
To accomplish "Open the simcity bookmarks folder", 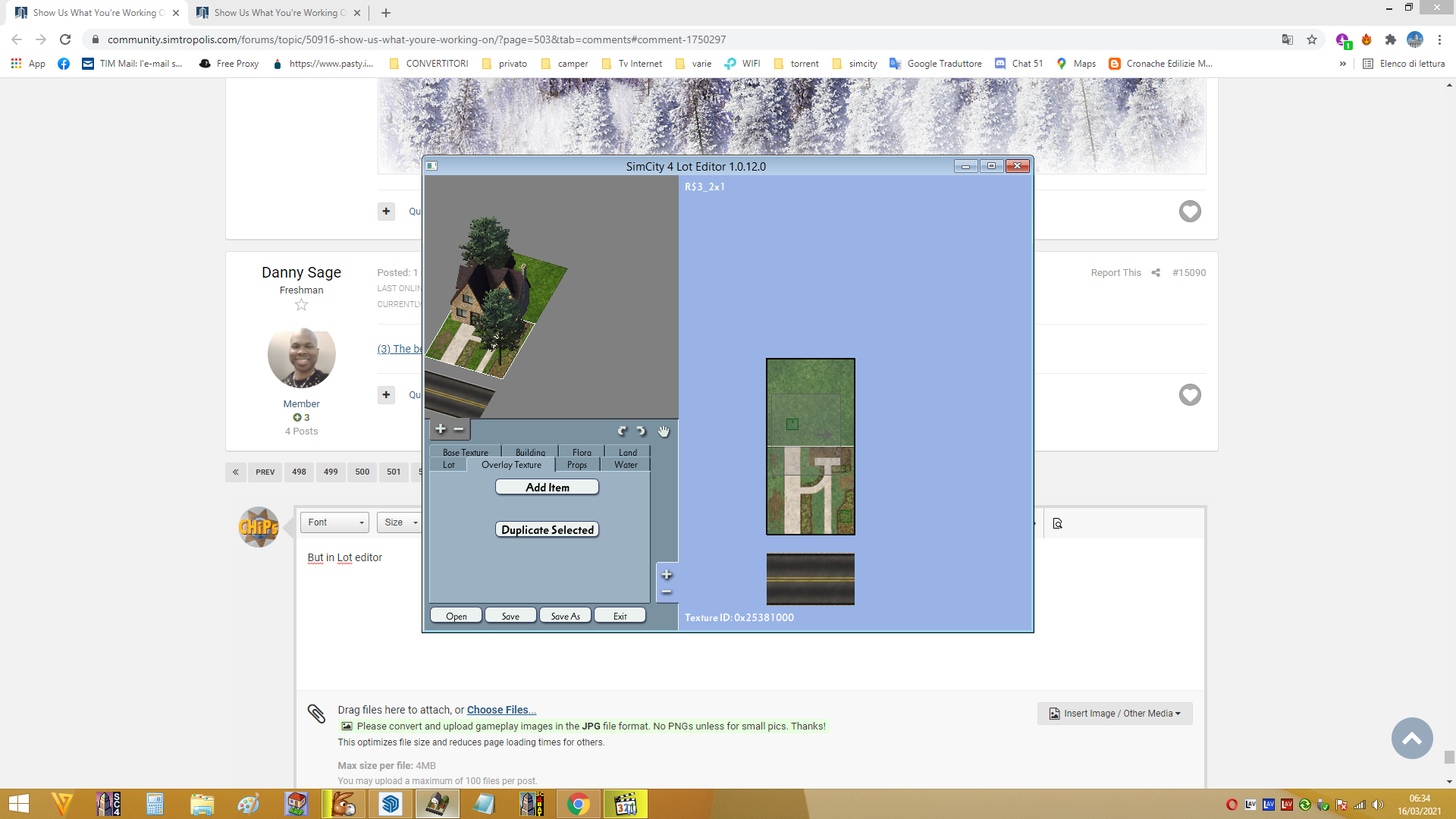I will [855, 64].
